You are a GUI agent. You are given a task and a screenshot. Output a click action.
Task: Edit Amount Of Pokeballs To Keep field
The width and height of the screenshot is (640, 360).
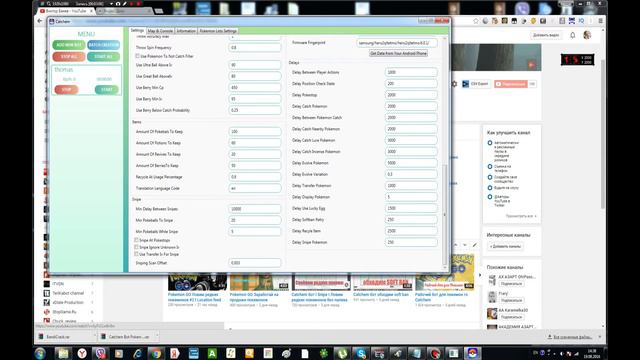(255, 132)
